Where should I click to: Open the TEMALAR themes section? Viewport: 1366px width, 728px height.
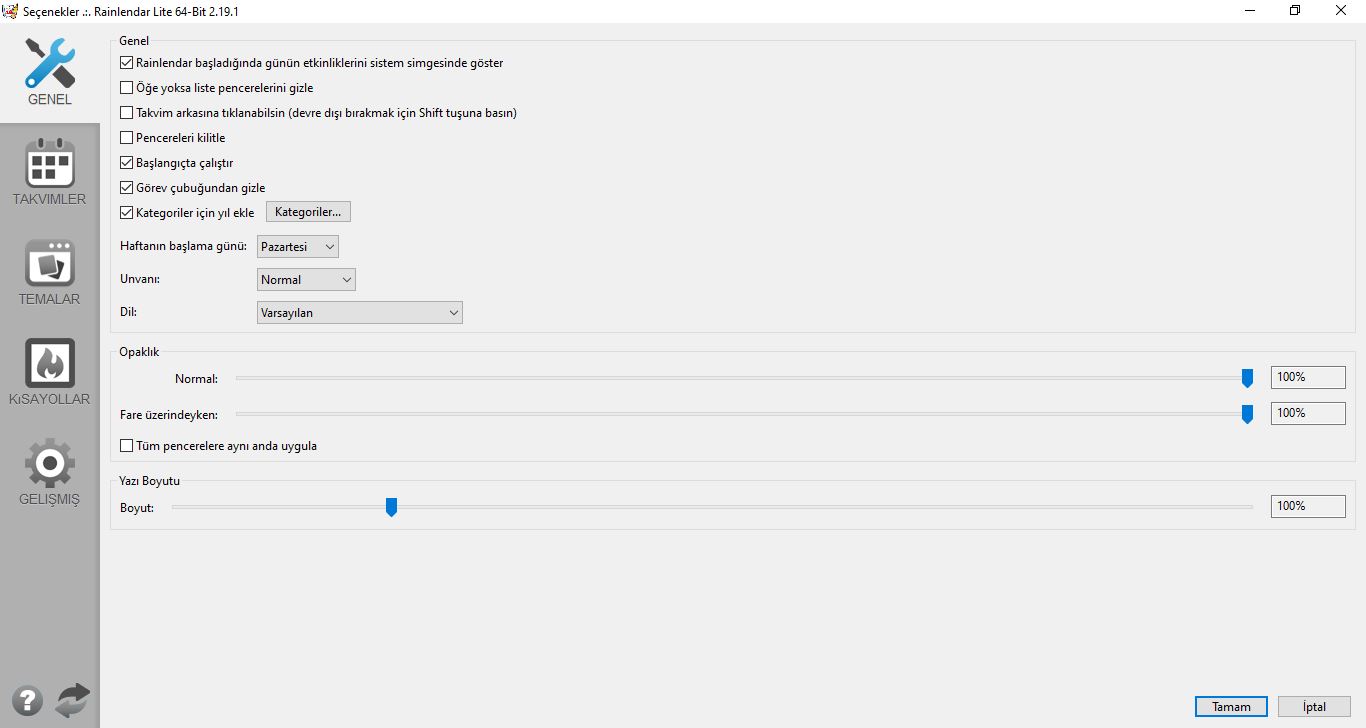coord(50,272)
